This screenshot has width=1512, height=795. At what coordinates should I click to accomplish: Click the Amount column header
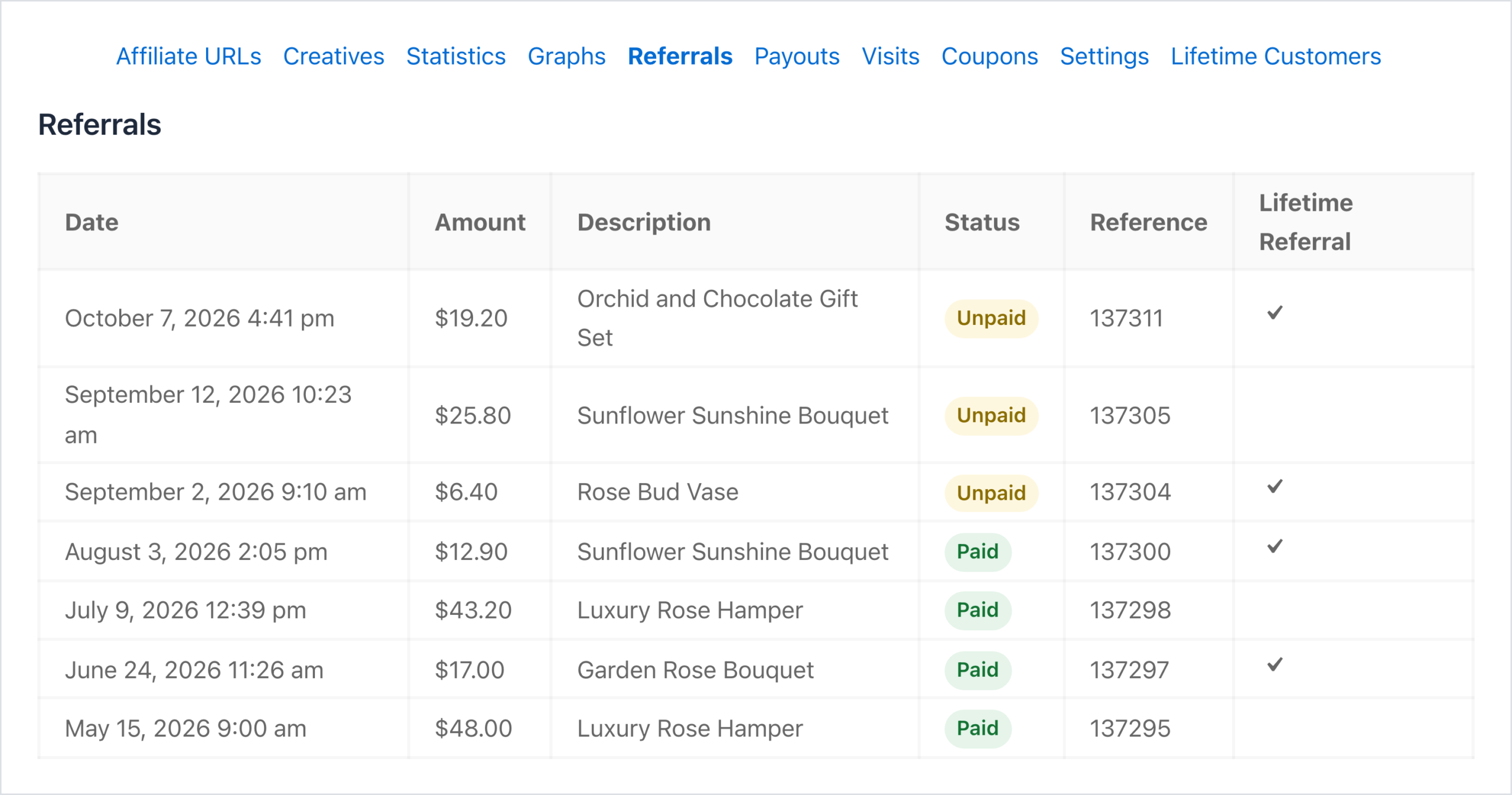coord(480,222)
